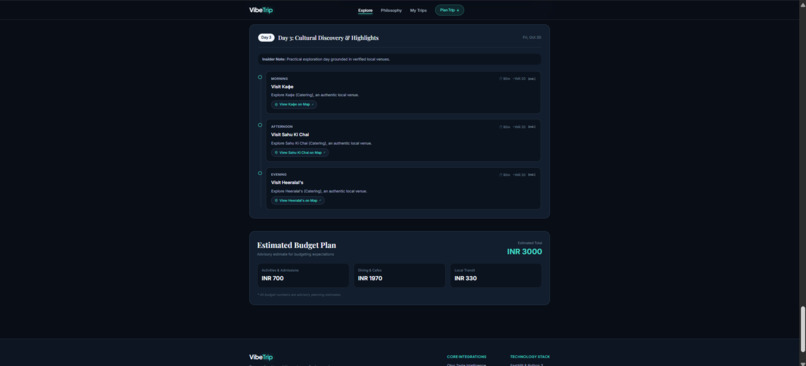806x366 pixels.
Task: Click the VibeTrip logo in the header
Action: (x=261, y=10)
